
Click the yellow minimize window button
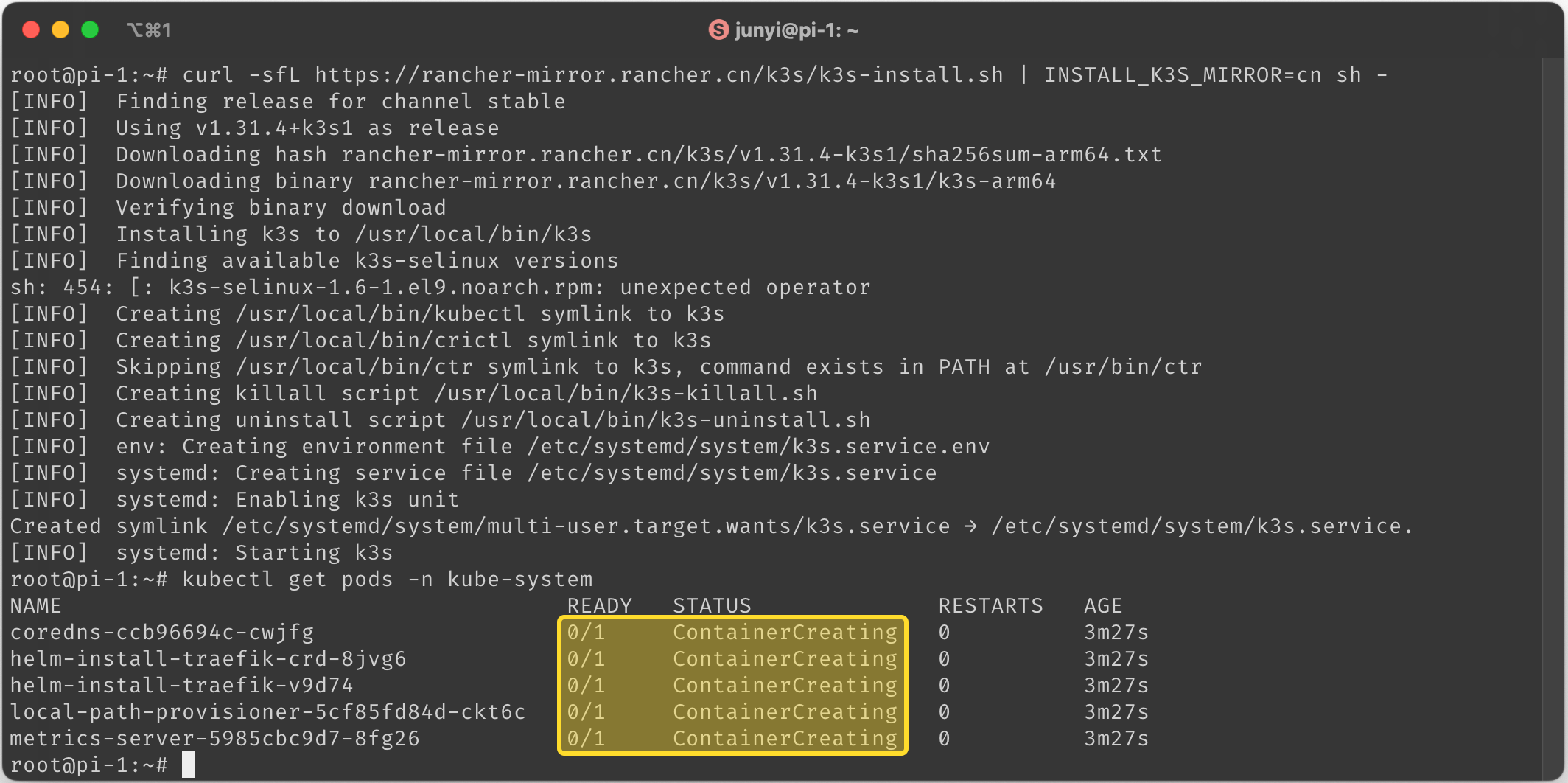pyautogui.click(x=60, y=29)
